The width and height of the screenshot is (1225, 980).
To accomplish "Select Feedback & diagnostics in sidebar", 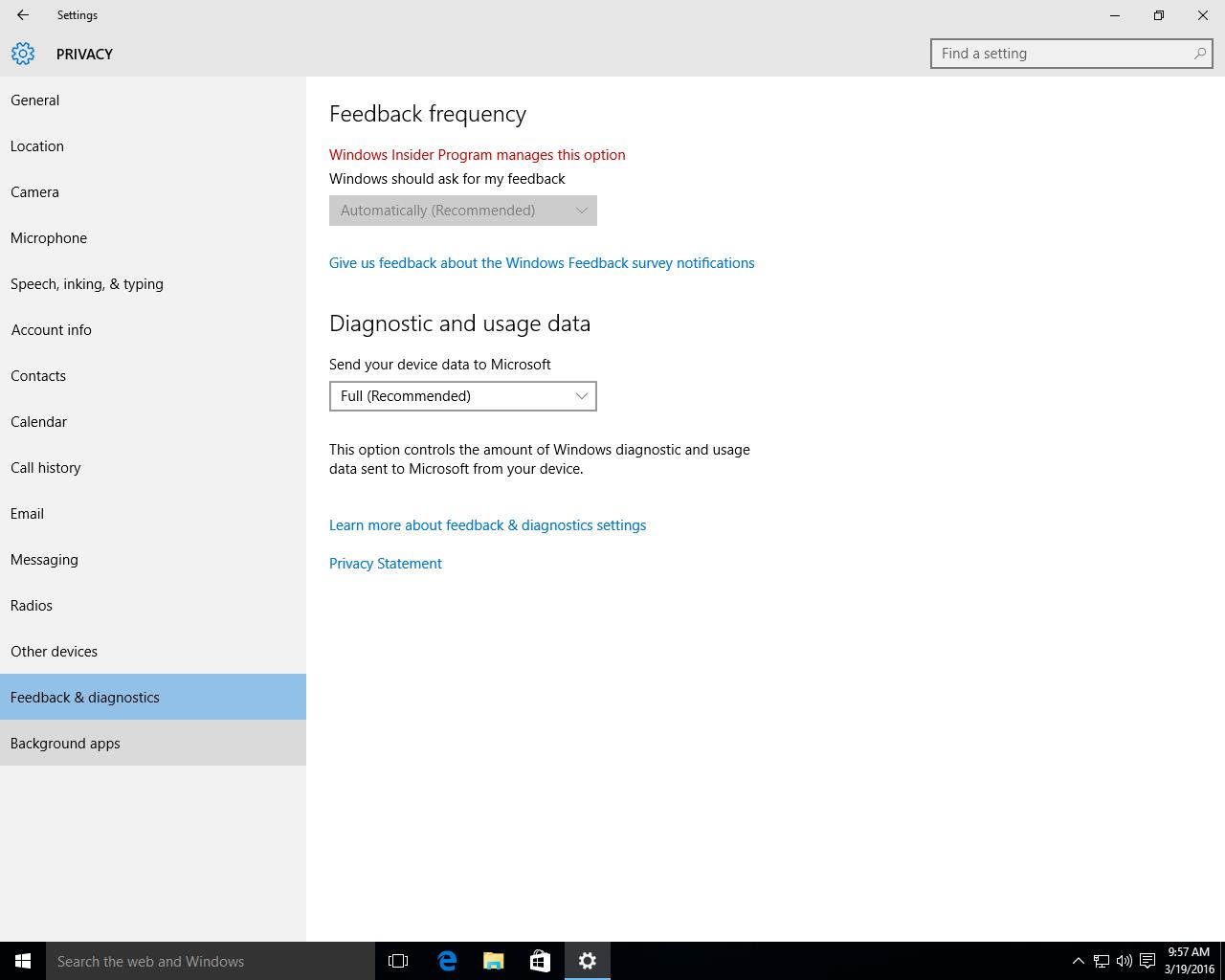I will pyautogui.click(x=153, y=697).
